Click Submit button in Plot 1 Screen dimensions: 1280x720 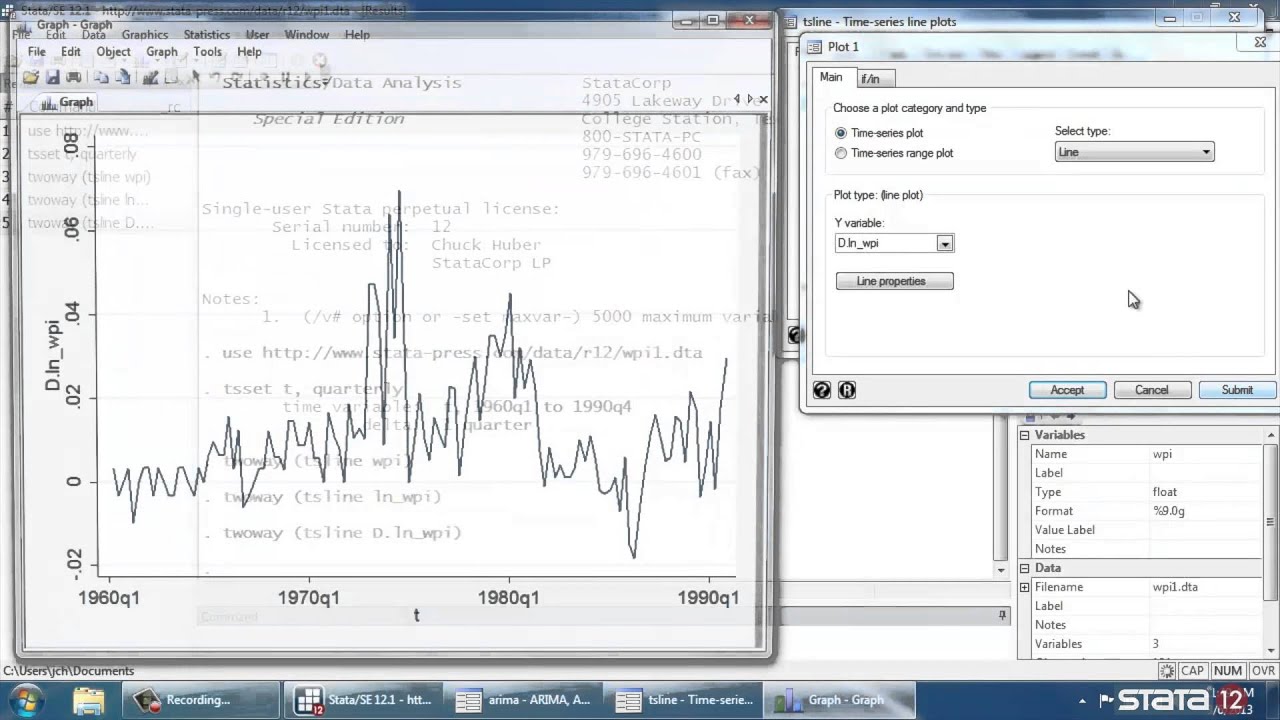1237,390
